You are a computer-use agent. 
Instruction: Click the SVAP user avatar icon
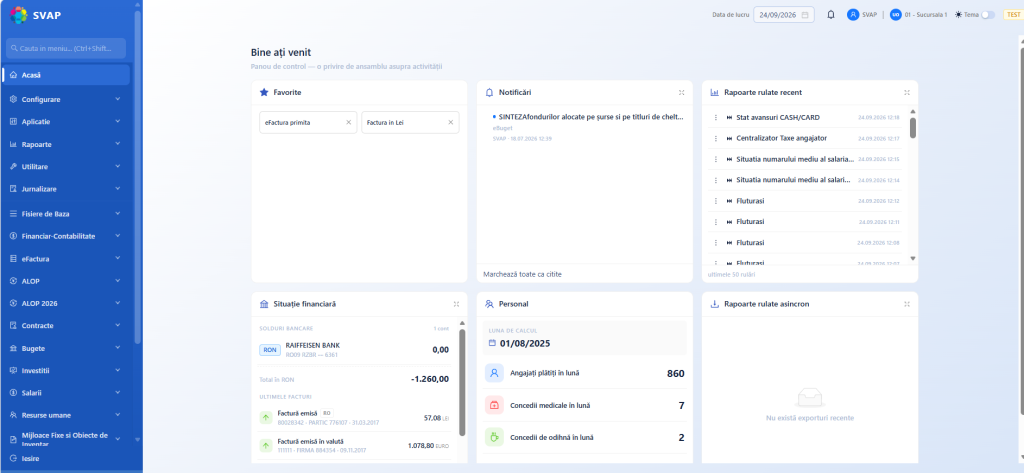tap(853, 14)
